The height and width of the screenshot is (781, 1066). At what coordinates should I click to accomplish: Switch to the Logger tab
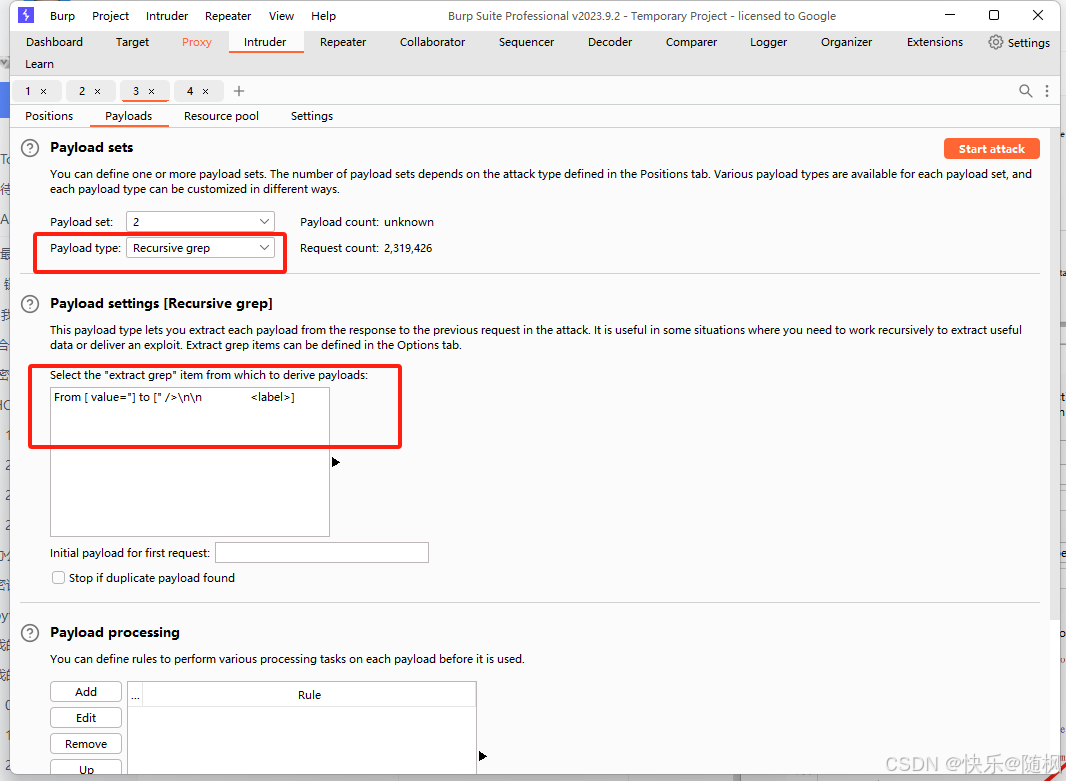click(x=768, y=42)
